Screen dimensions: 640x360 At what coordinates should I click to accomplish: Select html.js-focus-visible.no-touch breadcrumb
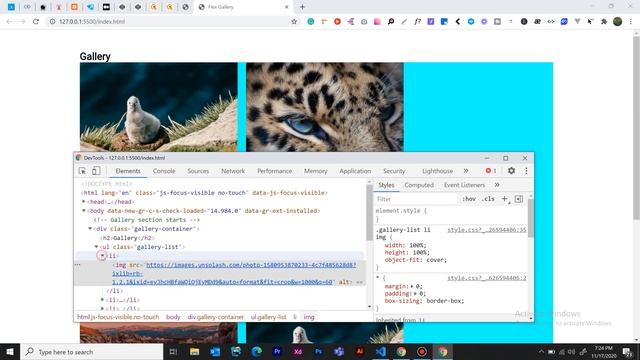118,317
